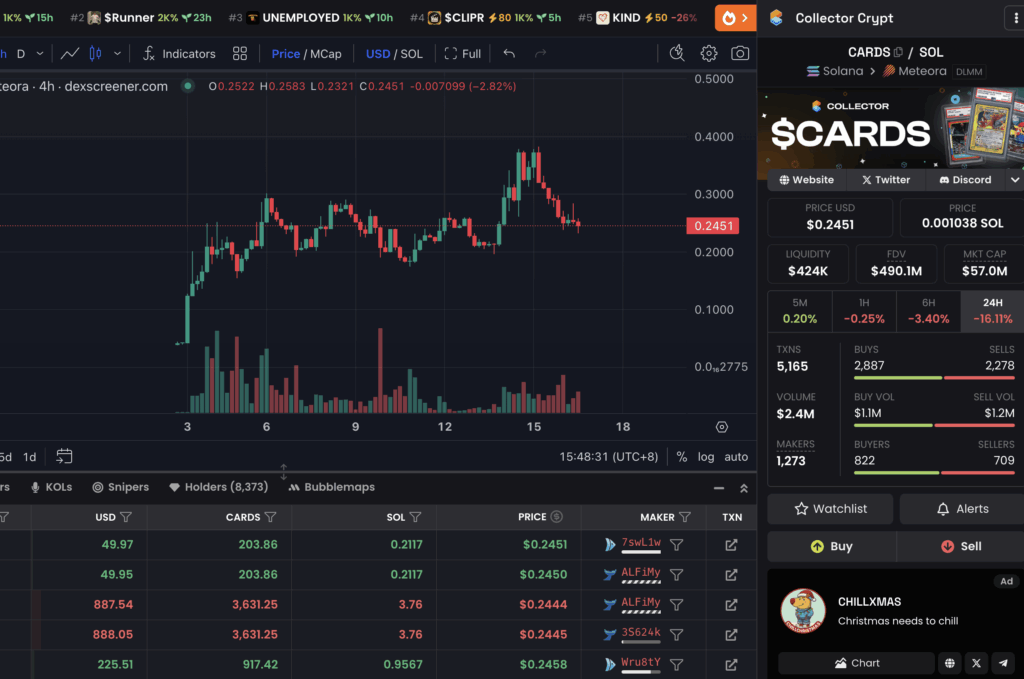Viewport: 1024px width, 679px height.
Task: Open chart settings gear icon
Action: 709,53
